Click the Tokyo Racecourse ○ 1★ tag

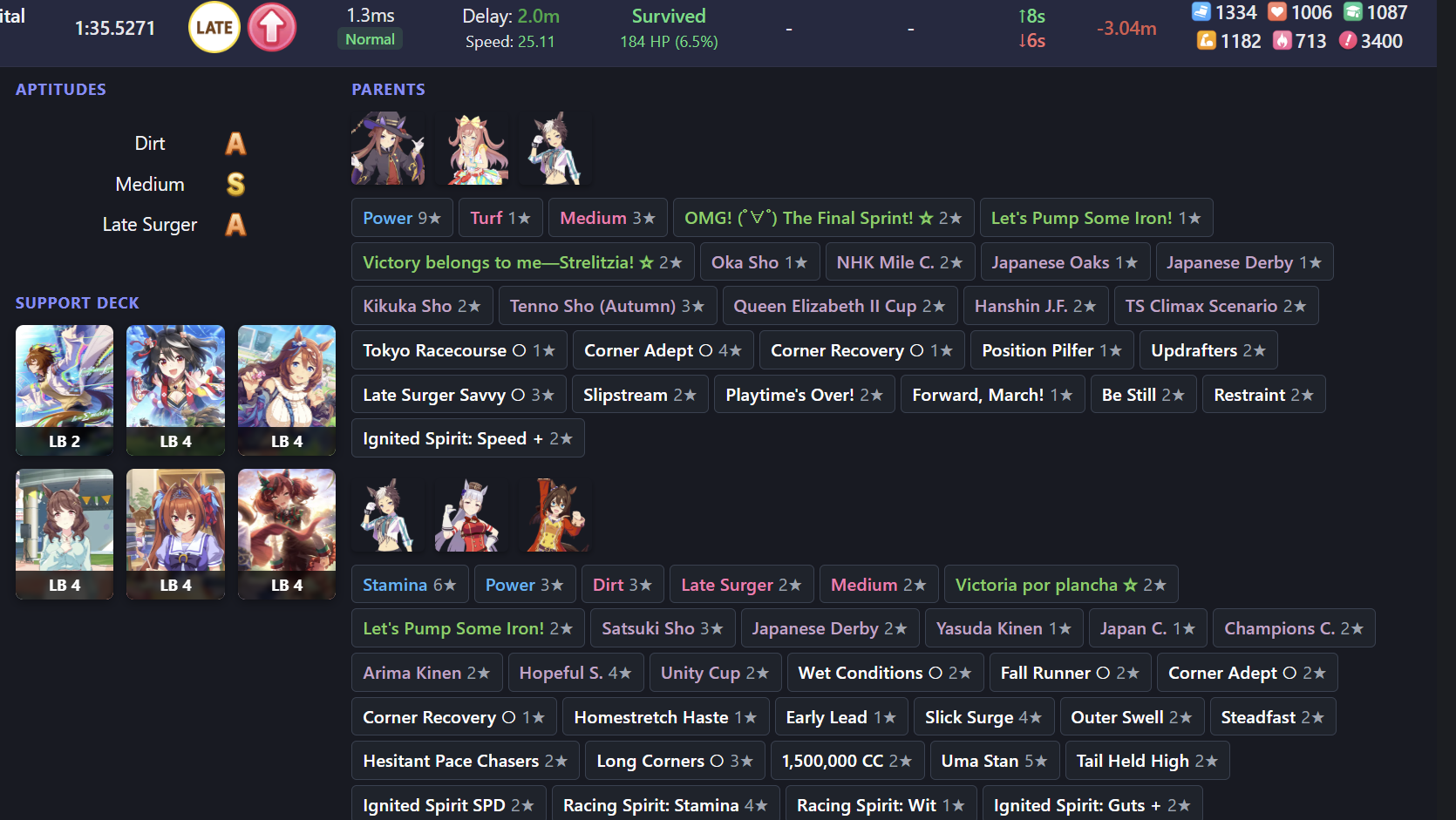point(459,350)
